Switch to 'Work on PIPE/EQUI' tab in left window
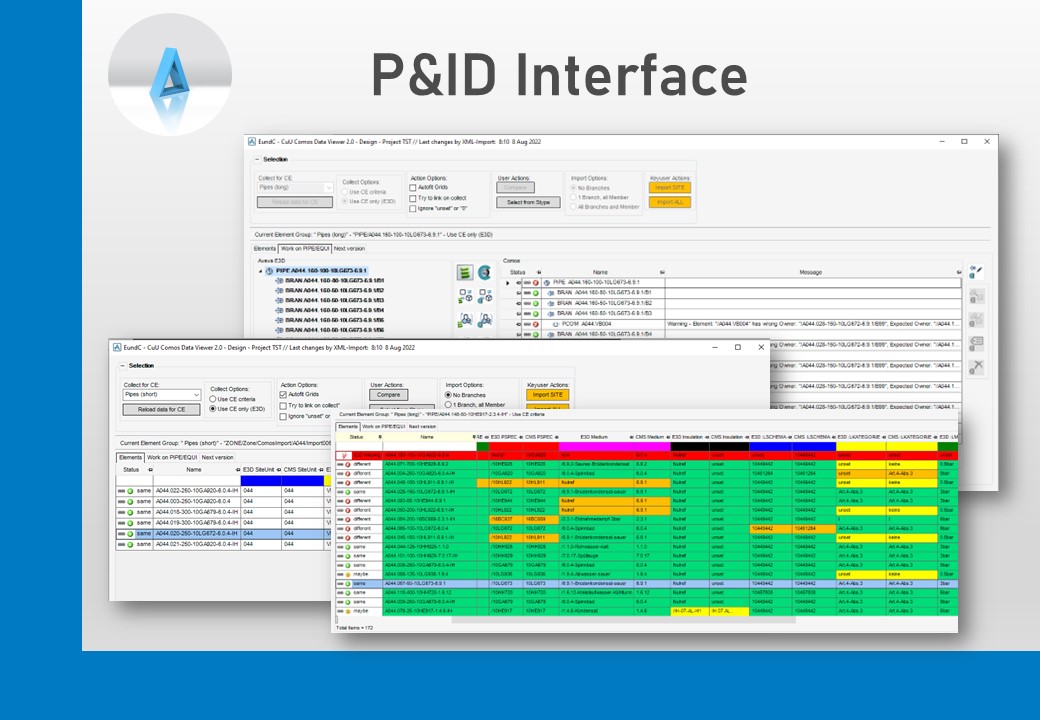This screenshot has height=720, width=1040. (172, 457)
